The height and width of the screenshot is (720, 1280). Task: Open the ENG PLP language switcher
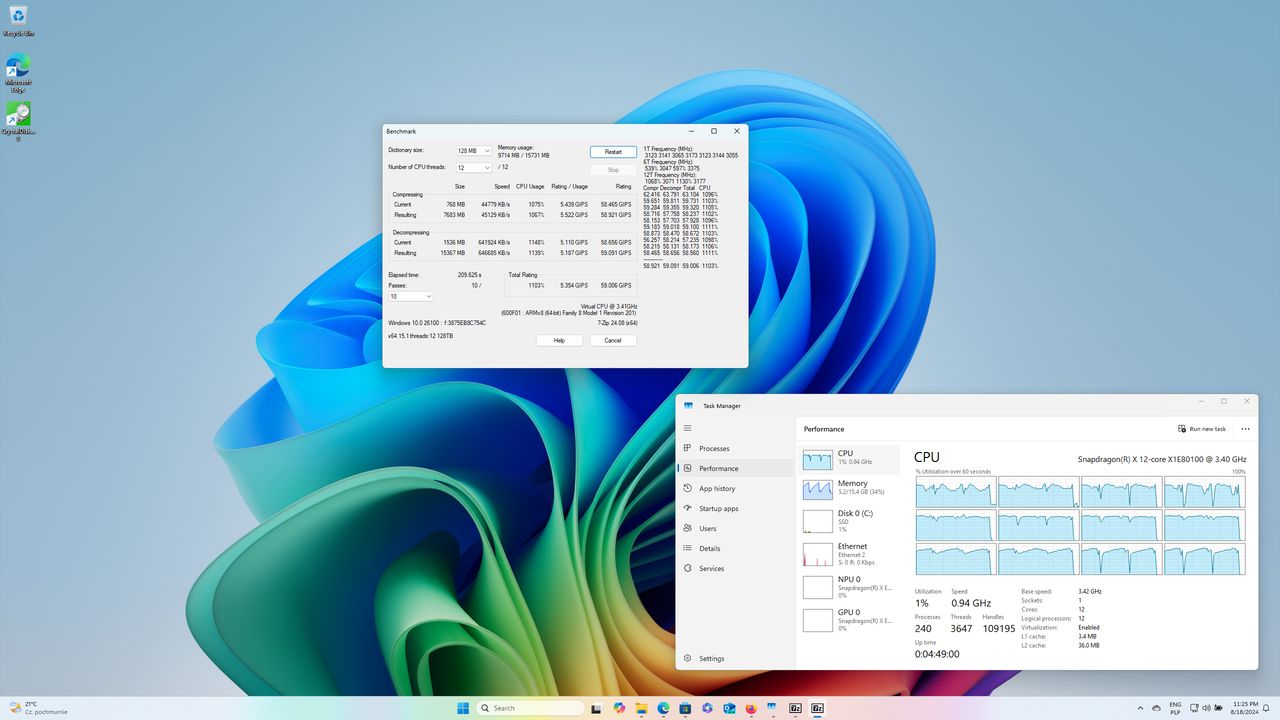point(1175,708)
